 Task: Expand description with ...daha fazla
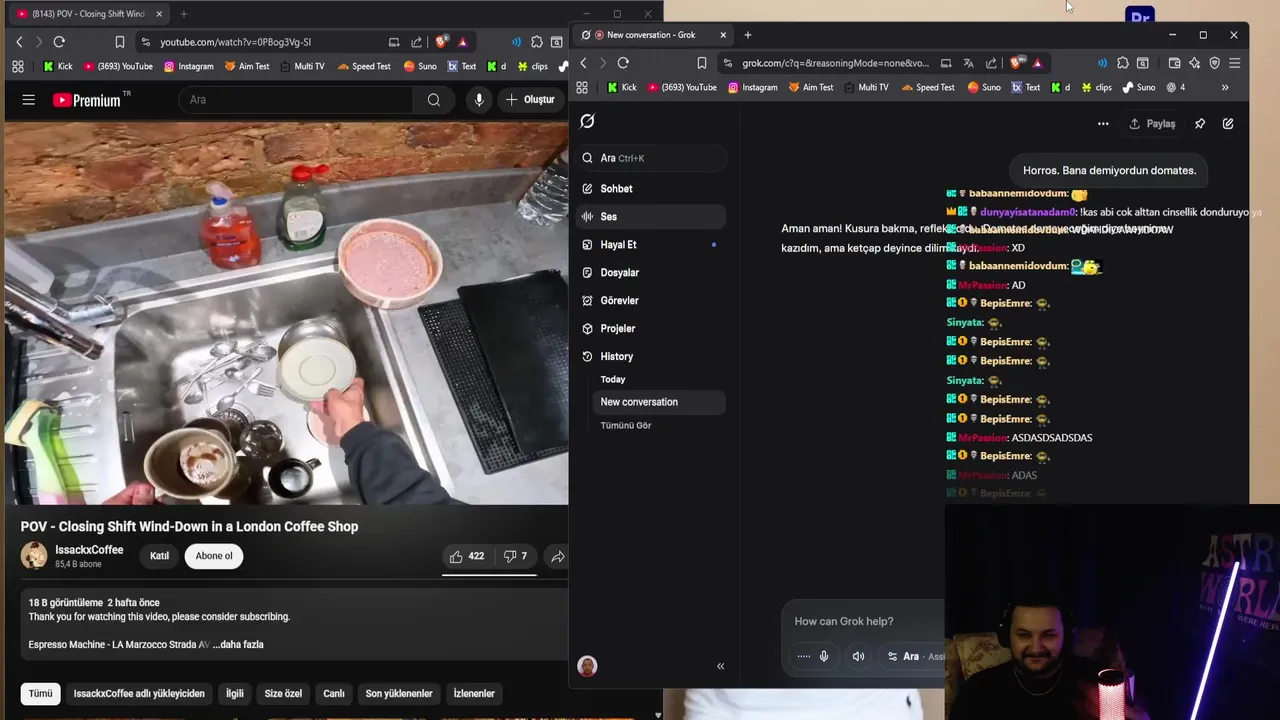click(238, 645)
